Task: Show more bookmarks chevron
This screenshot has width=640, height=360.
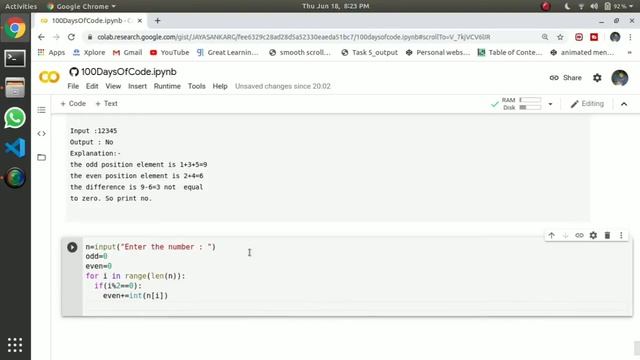Action: click(x=629, y=52)
